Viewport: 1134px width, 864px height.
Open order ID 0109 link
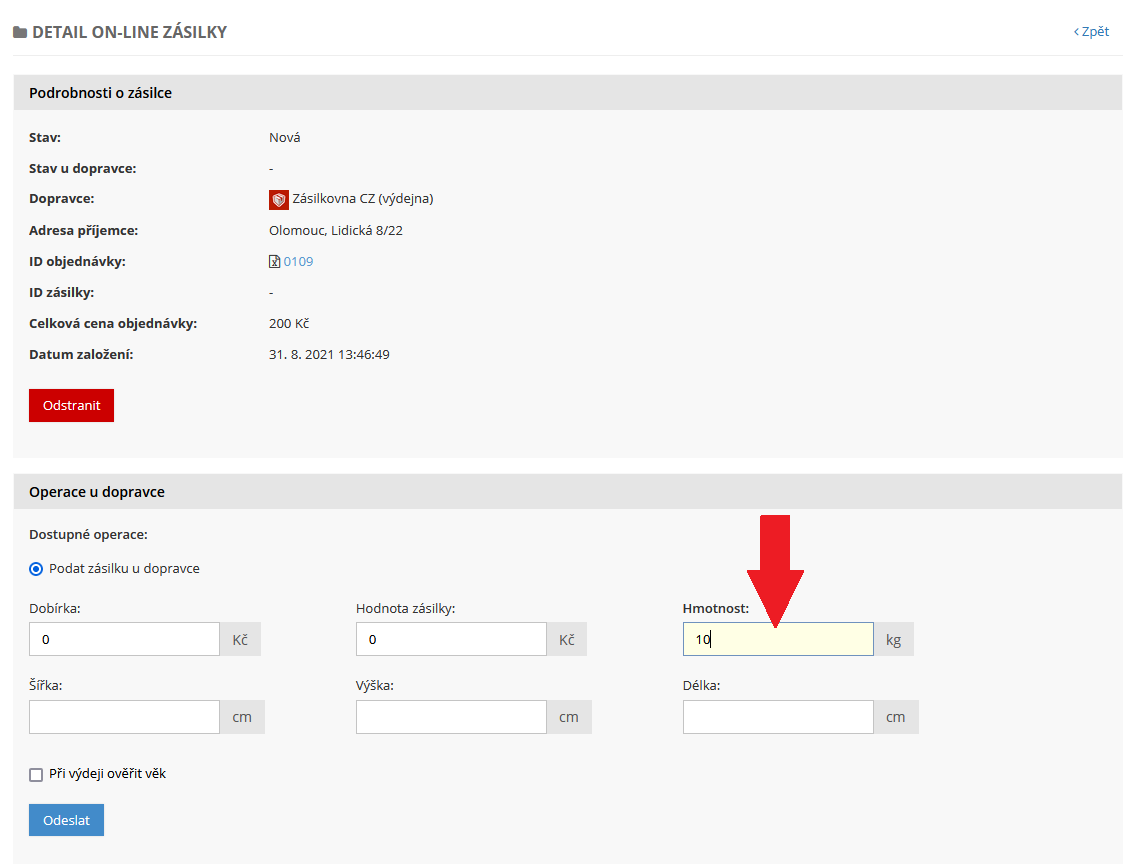pyautogui.click(x=298, y=262)
